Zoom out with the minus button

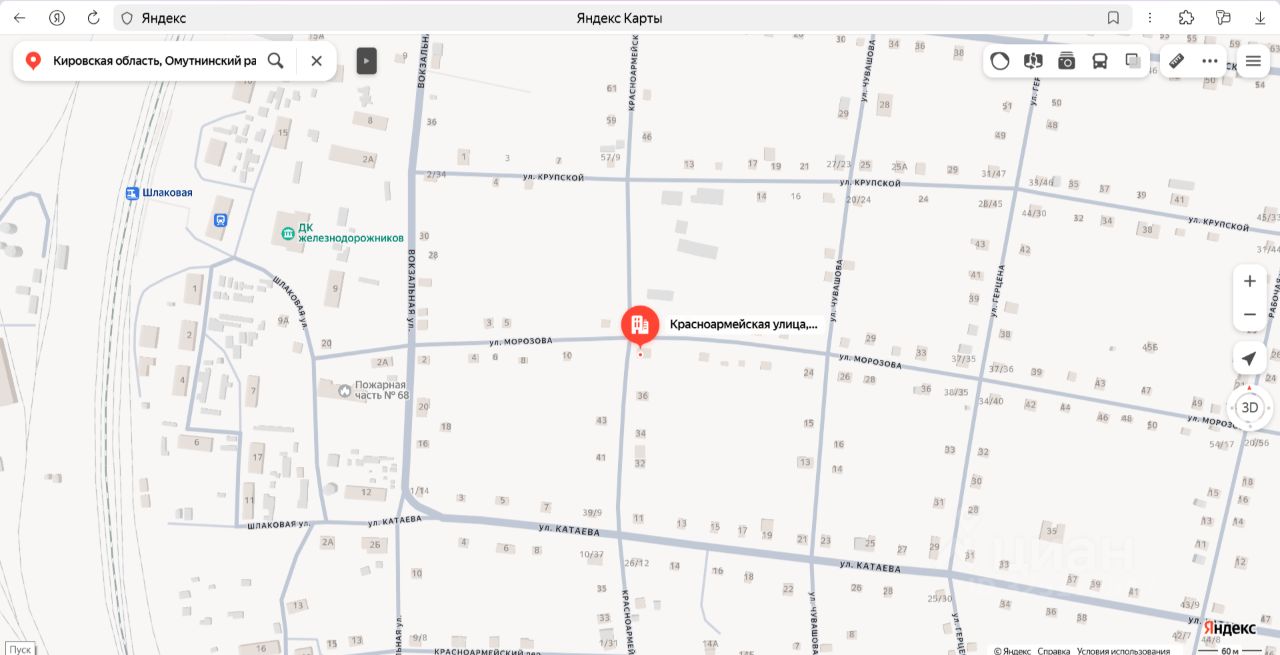coord(1250,315)
